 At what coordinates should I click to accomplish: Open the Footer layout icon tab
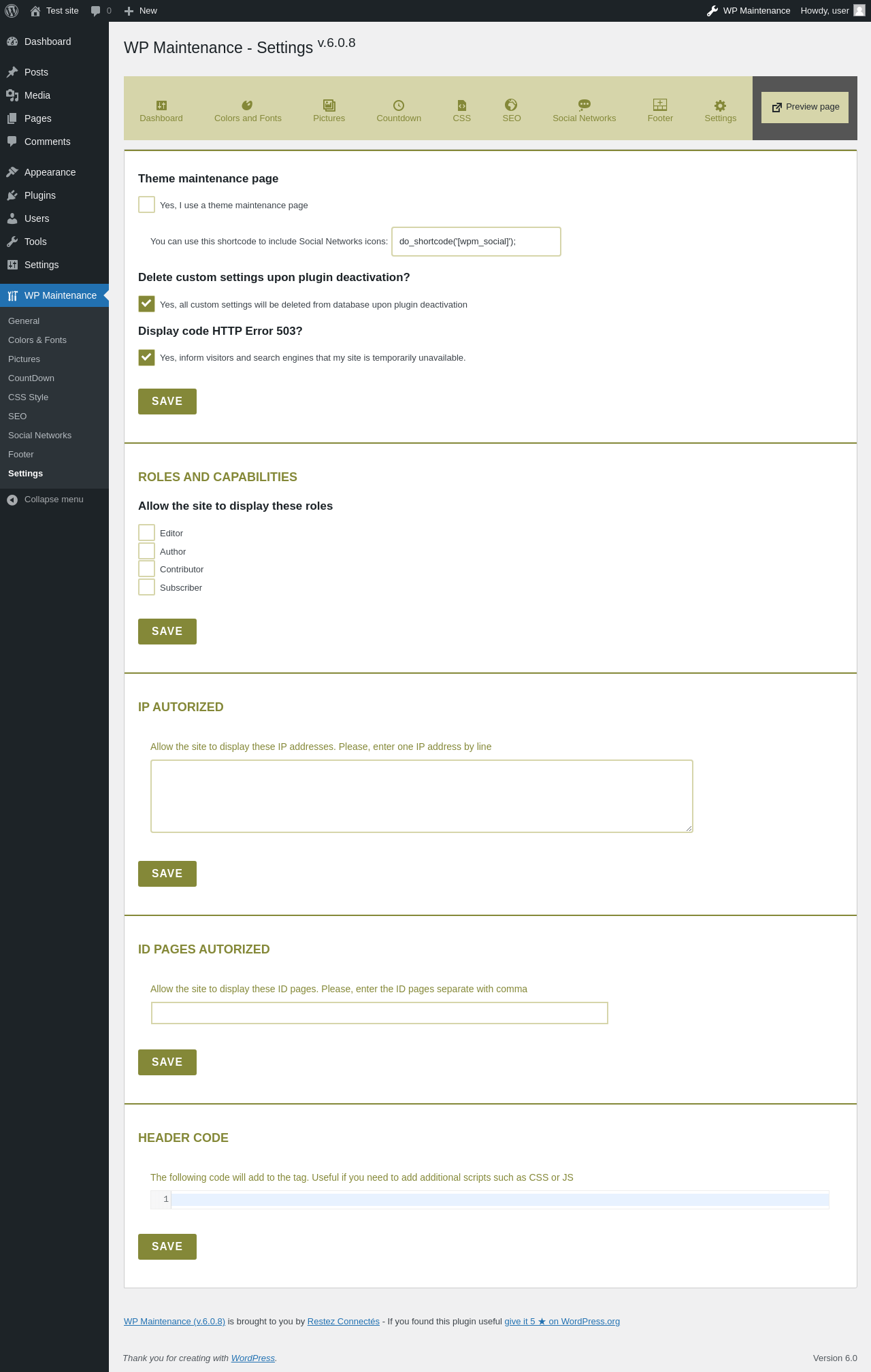pos(660,104)
